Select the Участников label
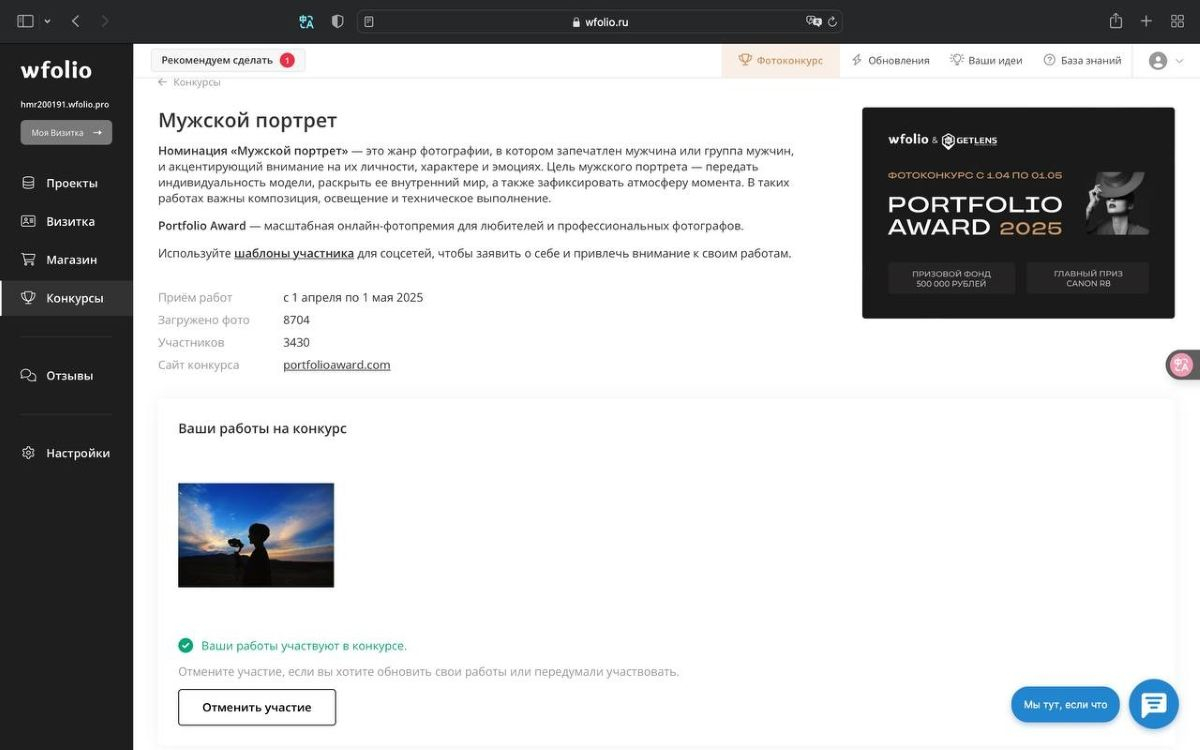This screenshot has width=1200, height=750. tap(191, 342)
